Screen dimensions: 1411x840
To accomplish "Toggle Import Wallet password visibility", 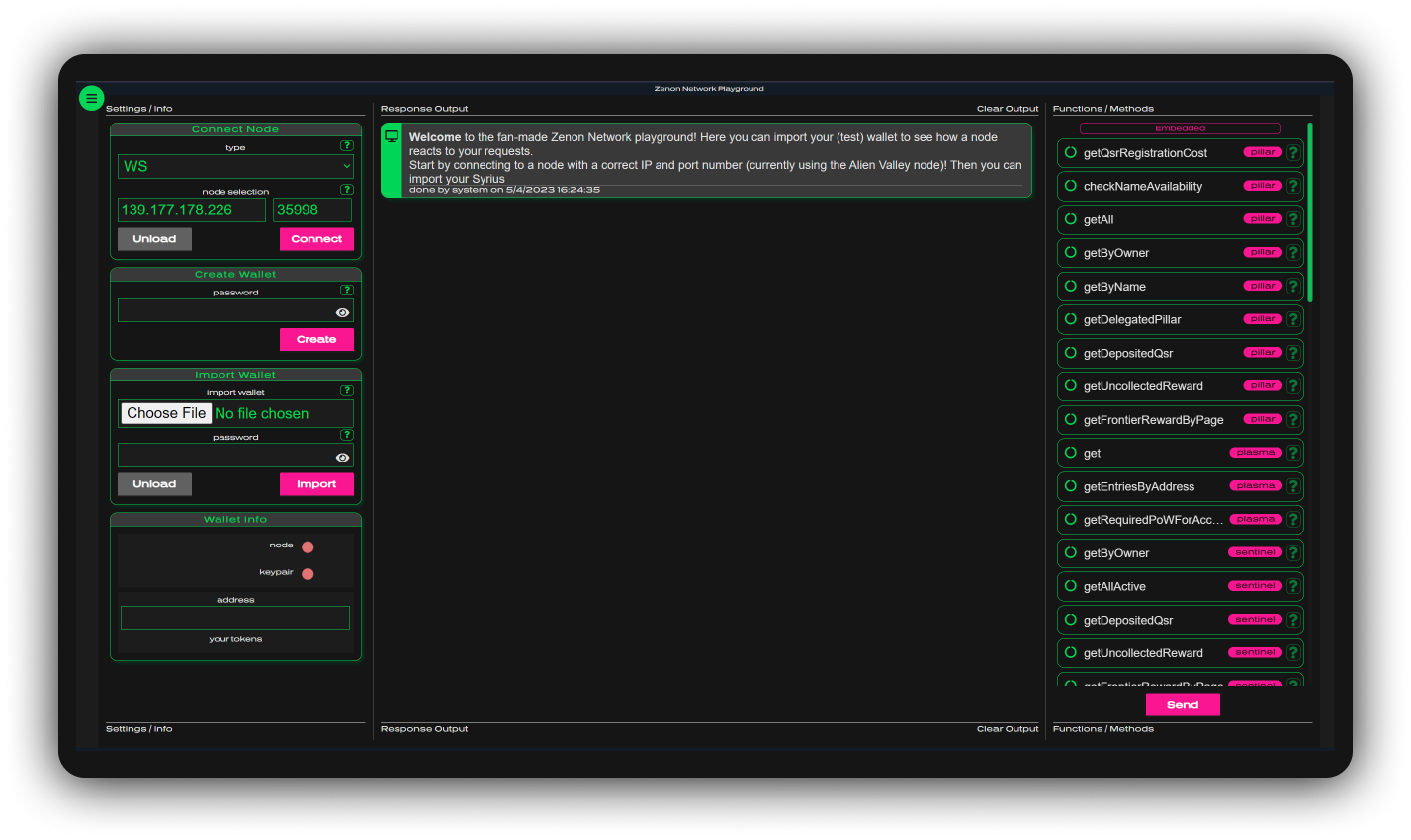I will point(342,458).
